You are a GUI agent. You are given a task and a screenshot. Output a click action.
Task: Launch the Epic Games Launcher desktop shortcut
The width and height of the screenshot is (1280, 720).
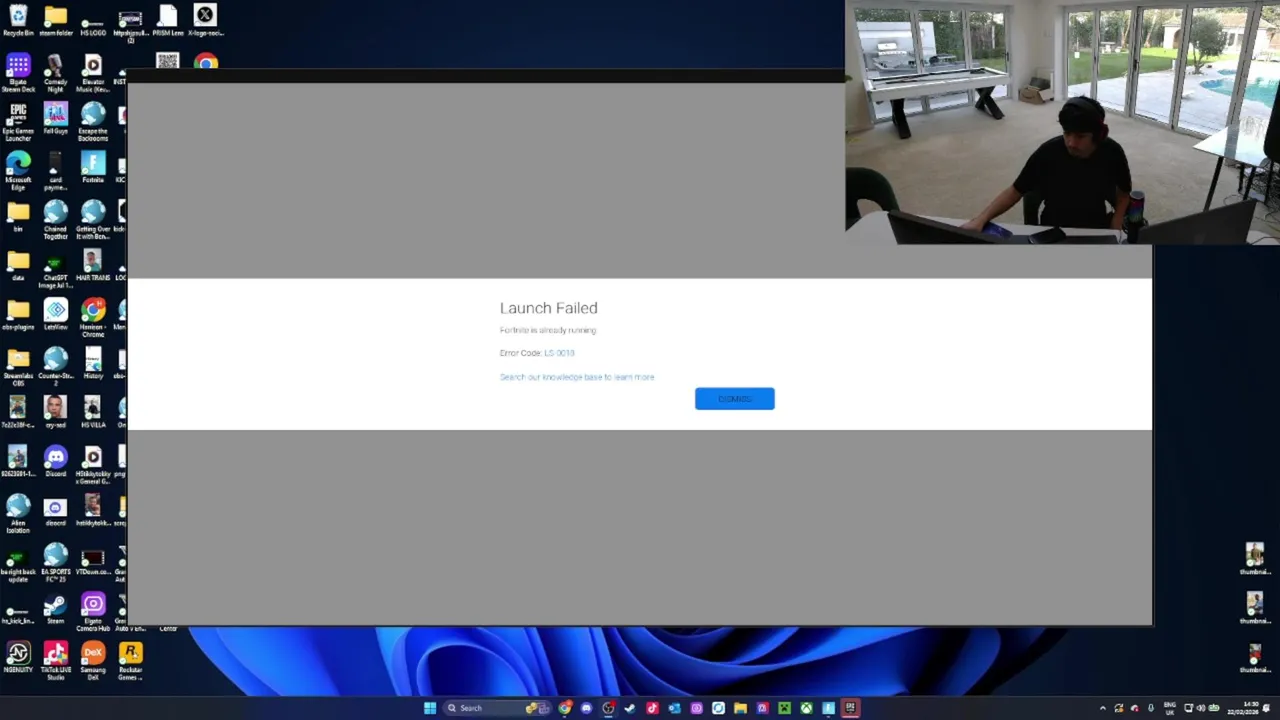18,123
